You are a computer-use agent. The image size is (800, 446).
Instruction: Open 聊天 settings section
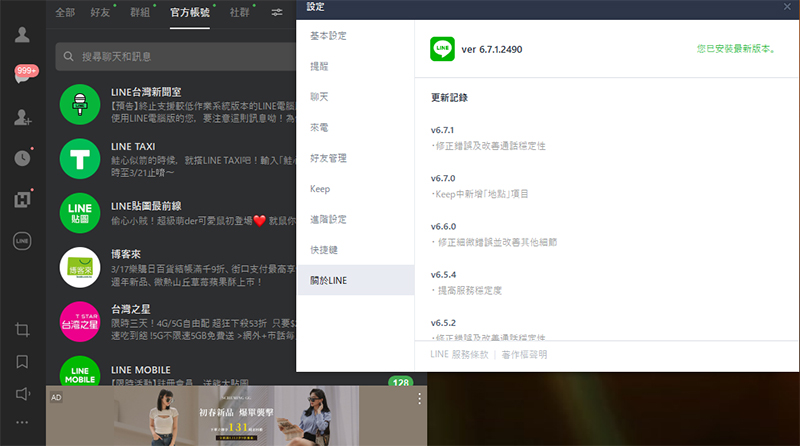tap(356, 97)
